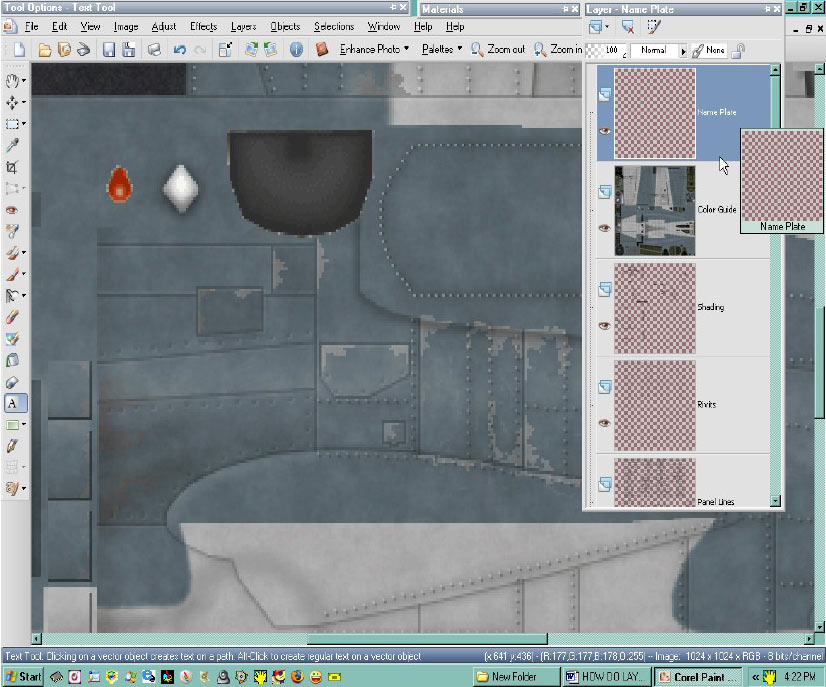826x687 pixels.
Task: Open the Windows Start menu
Action: tap(23, 676)
